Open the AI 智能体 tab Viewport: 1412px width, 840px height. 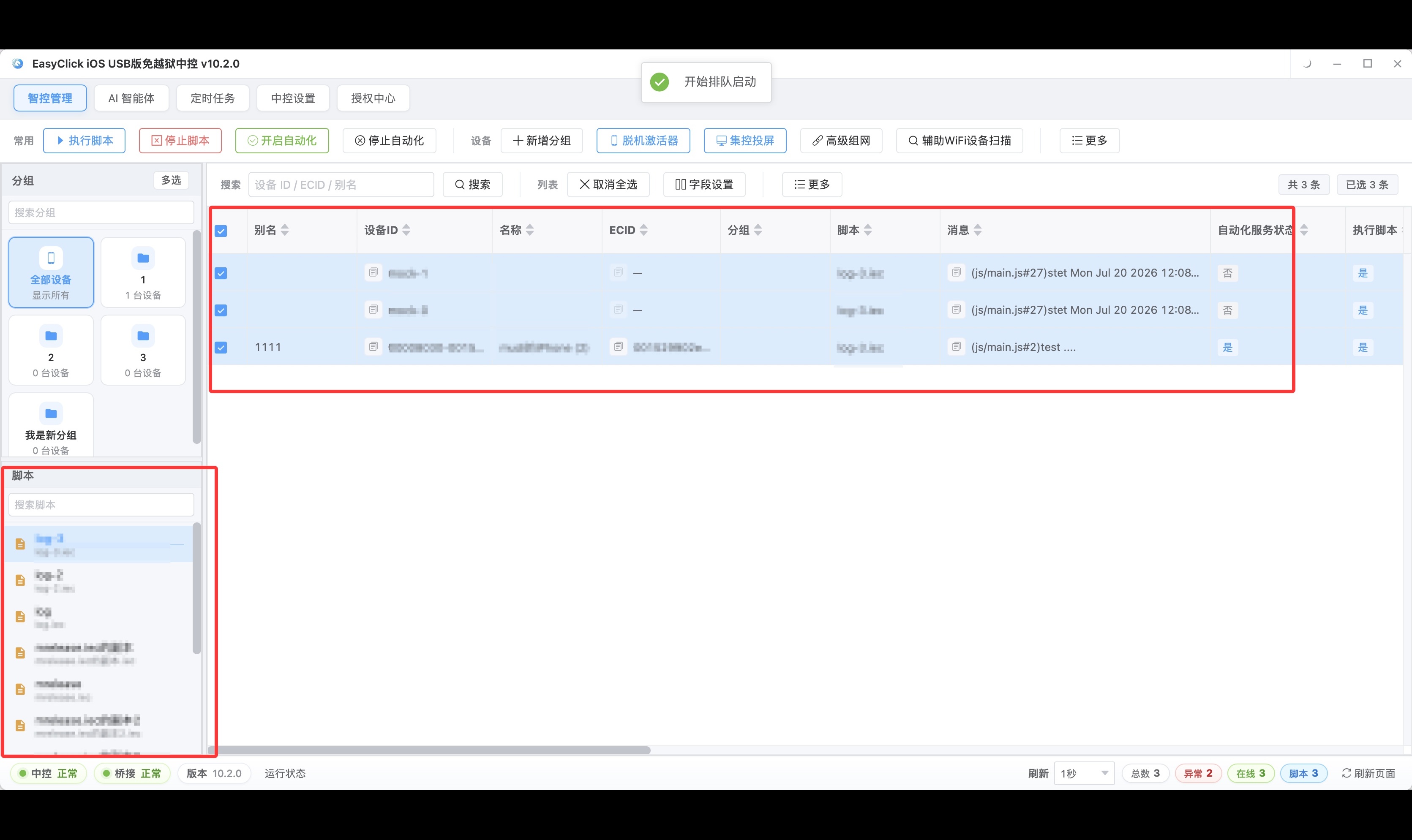[x=131, y=98]
